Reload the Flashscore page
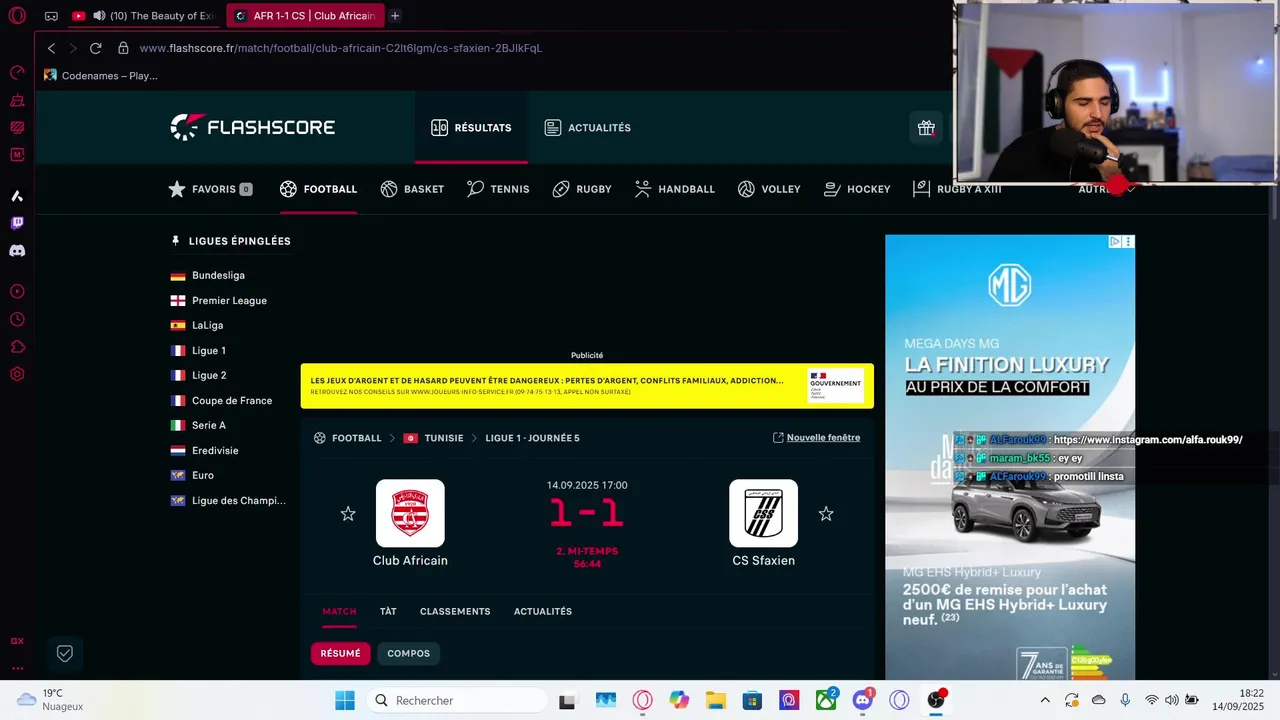1280x720 pixels. [x=96, y=48]
